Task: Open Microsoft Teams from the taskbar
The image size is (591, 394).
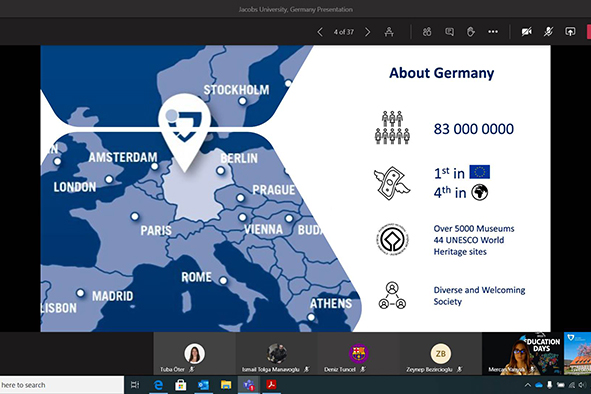Action: (248, 385)
